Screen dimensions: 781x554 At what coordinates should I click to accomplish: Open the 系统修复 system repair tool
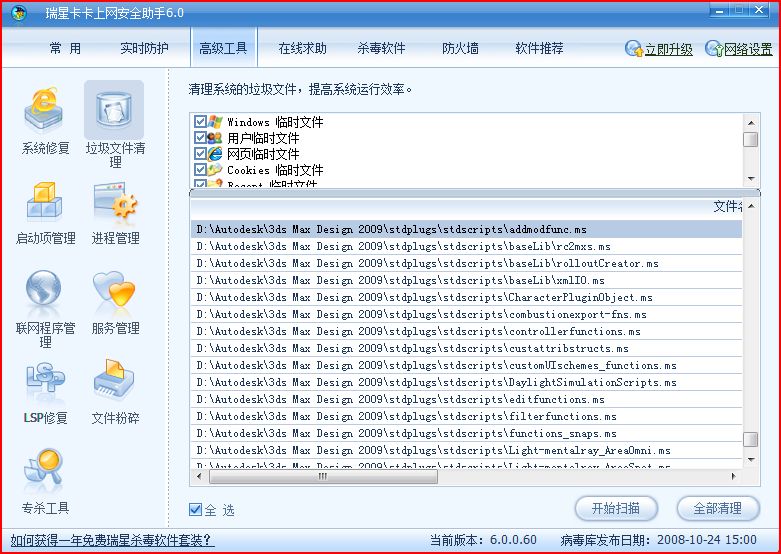tap(44, 111)
